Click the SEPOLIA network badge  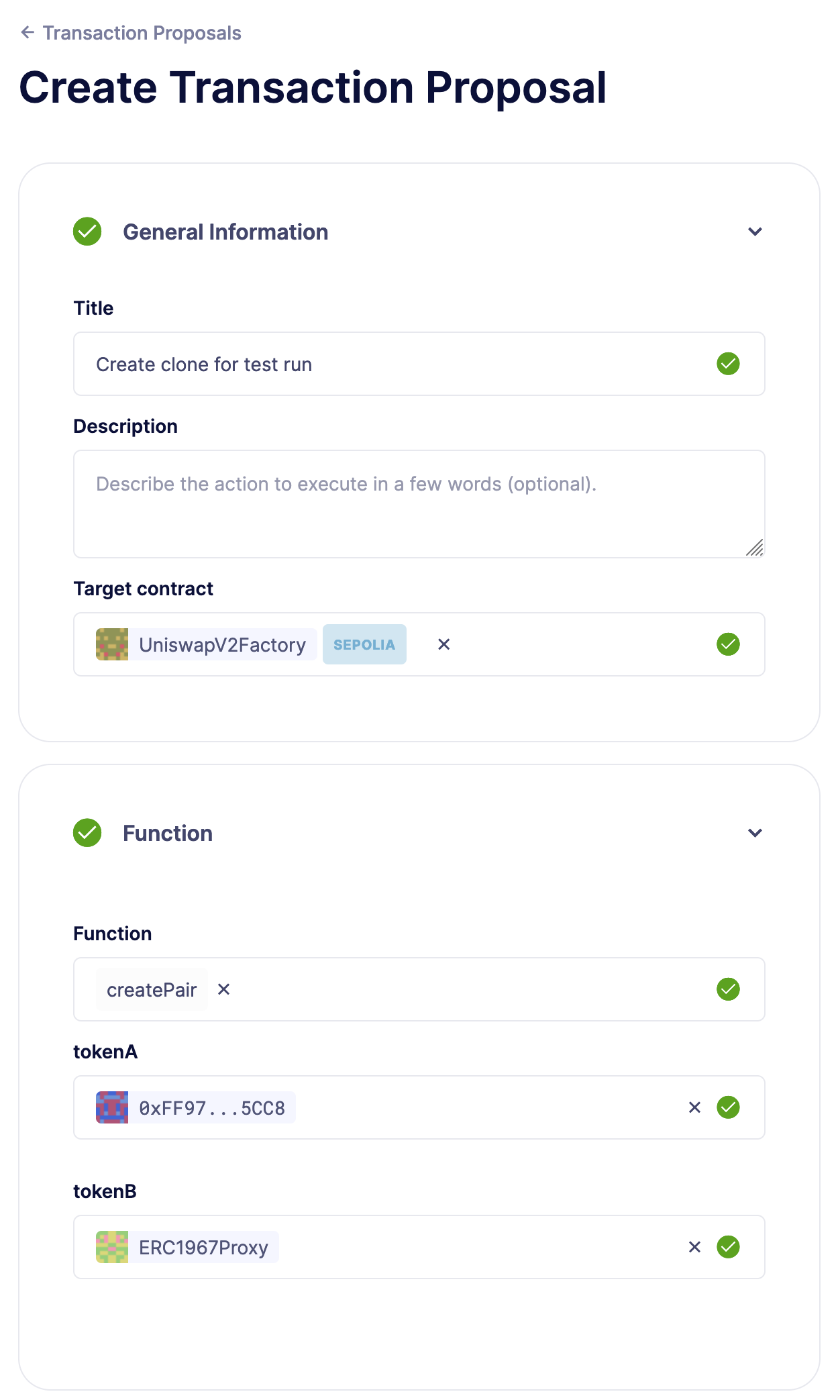[x=364, y=644]
